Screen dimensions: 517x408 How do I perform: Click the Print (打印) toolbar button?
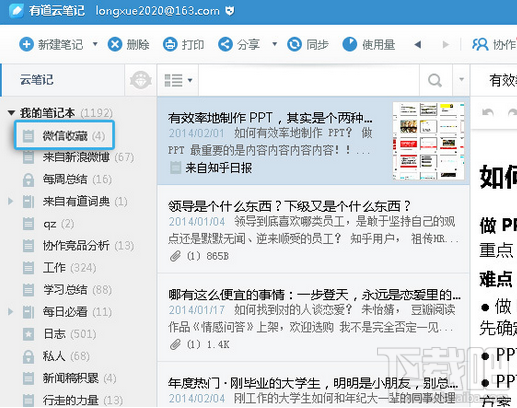[183, 44]
